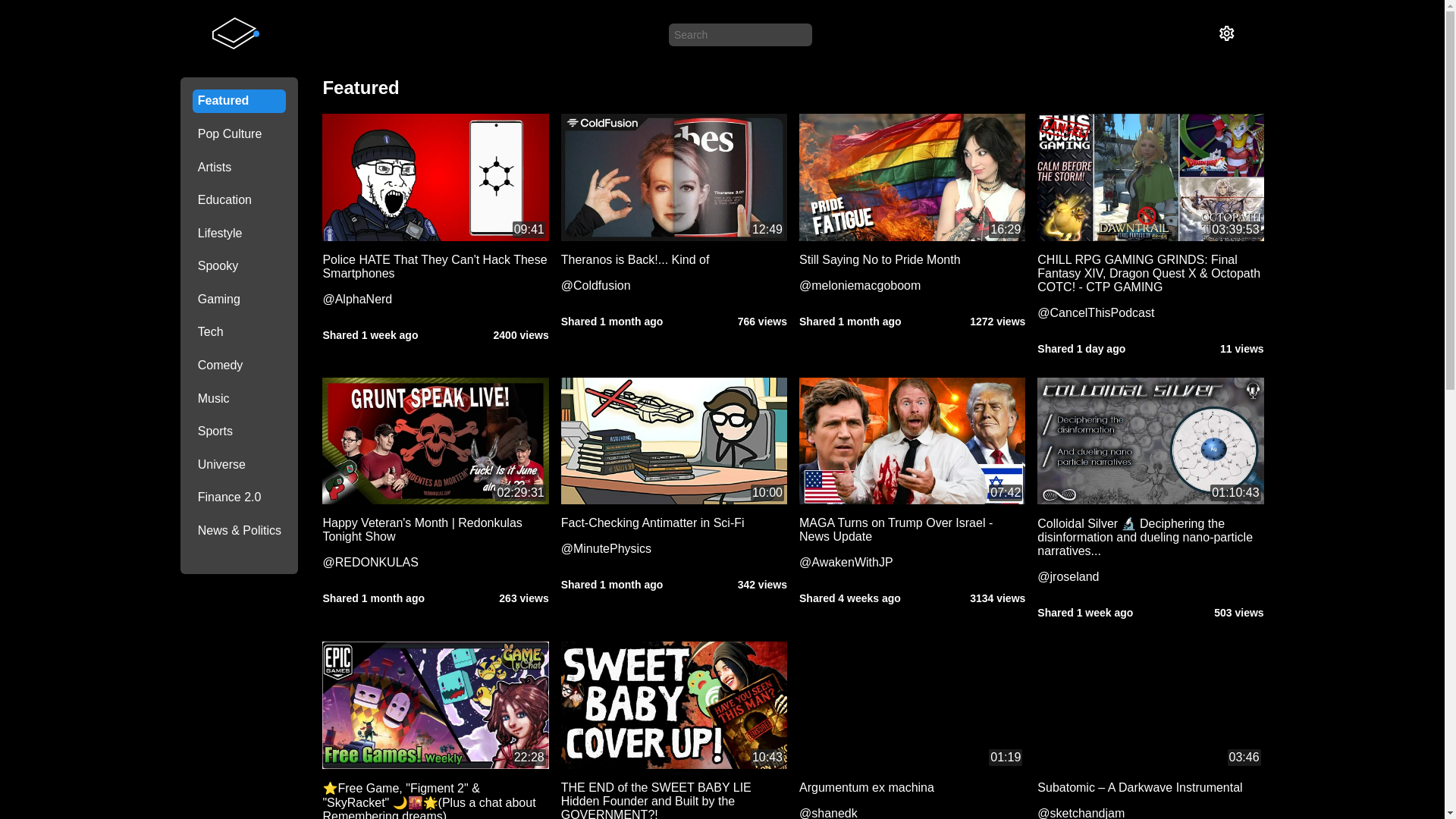
Task: Click 'Shared 4 weeks ago' text
Action: tap(850, 598)
